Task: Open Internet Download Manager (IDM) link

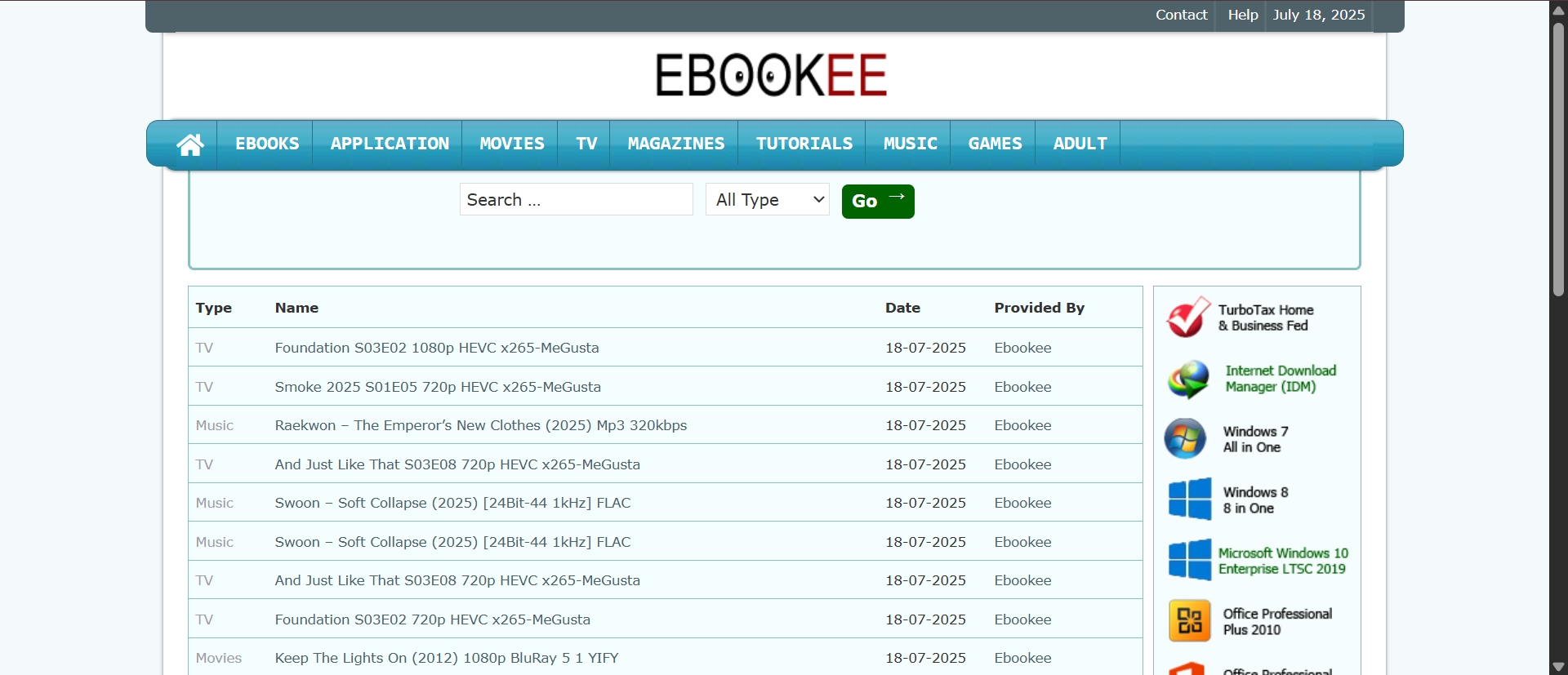Action: (1281, 379)
